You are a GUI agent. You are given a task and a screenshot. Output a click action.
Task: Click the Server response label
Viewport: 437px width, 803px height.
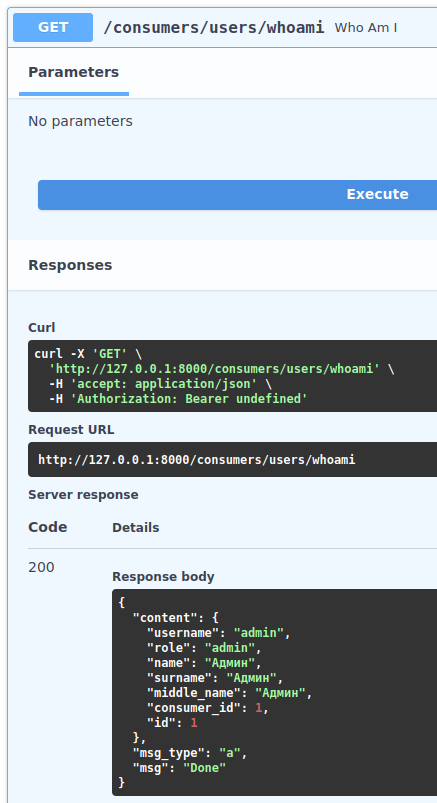tap(83, 495)
